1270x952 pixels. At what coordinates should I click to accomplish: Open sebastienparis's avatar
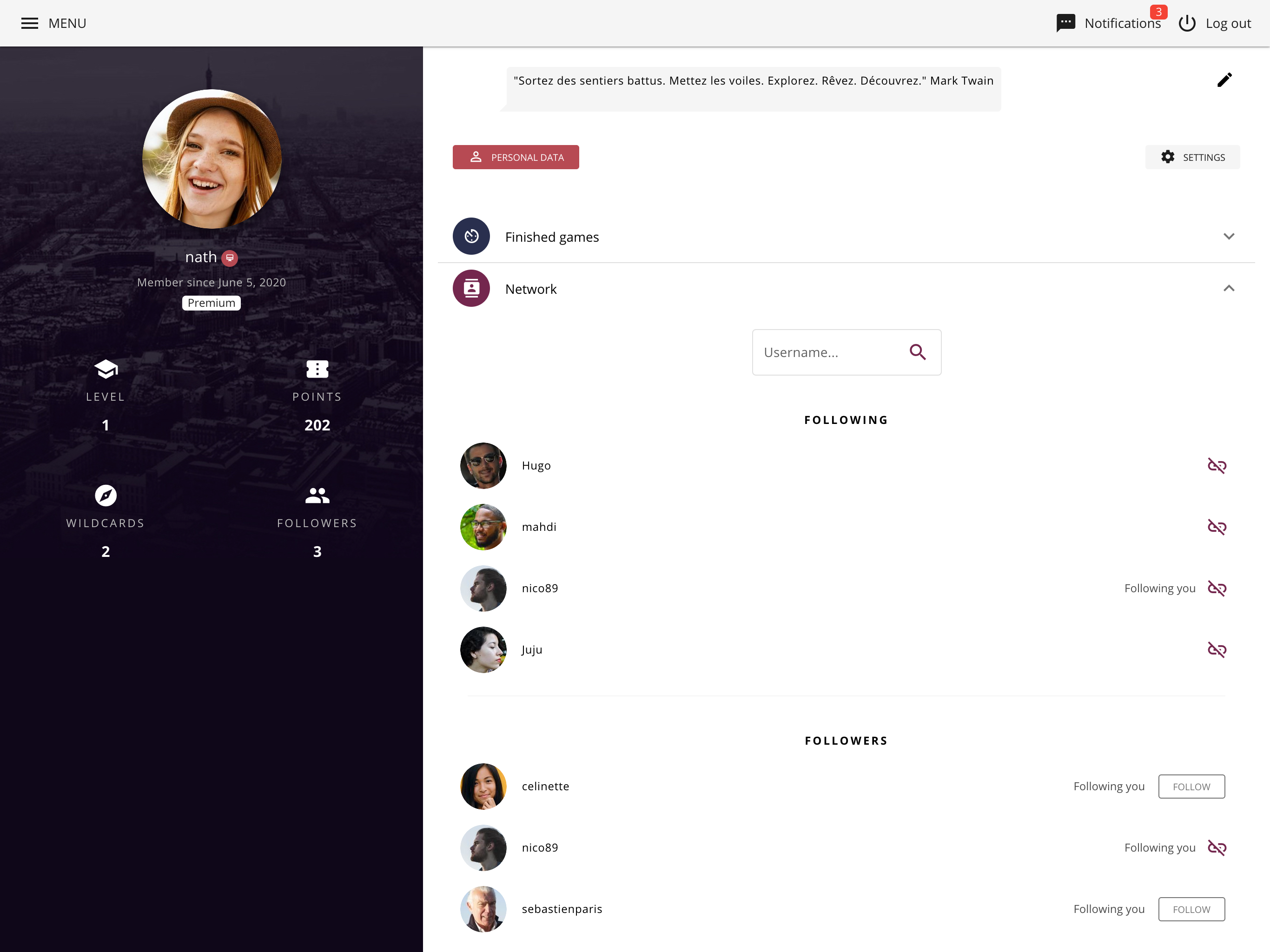[x=483, y=910]
